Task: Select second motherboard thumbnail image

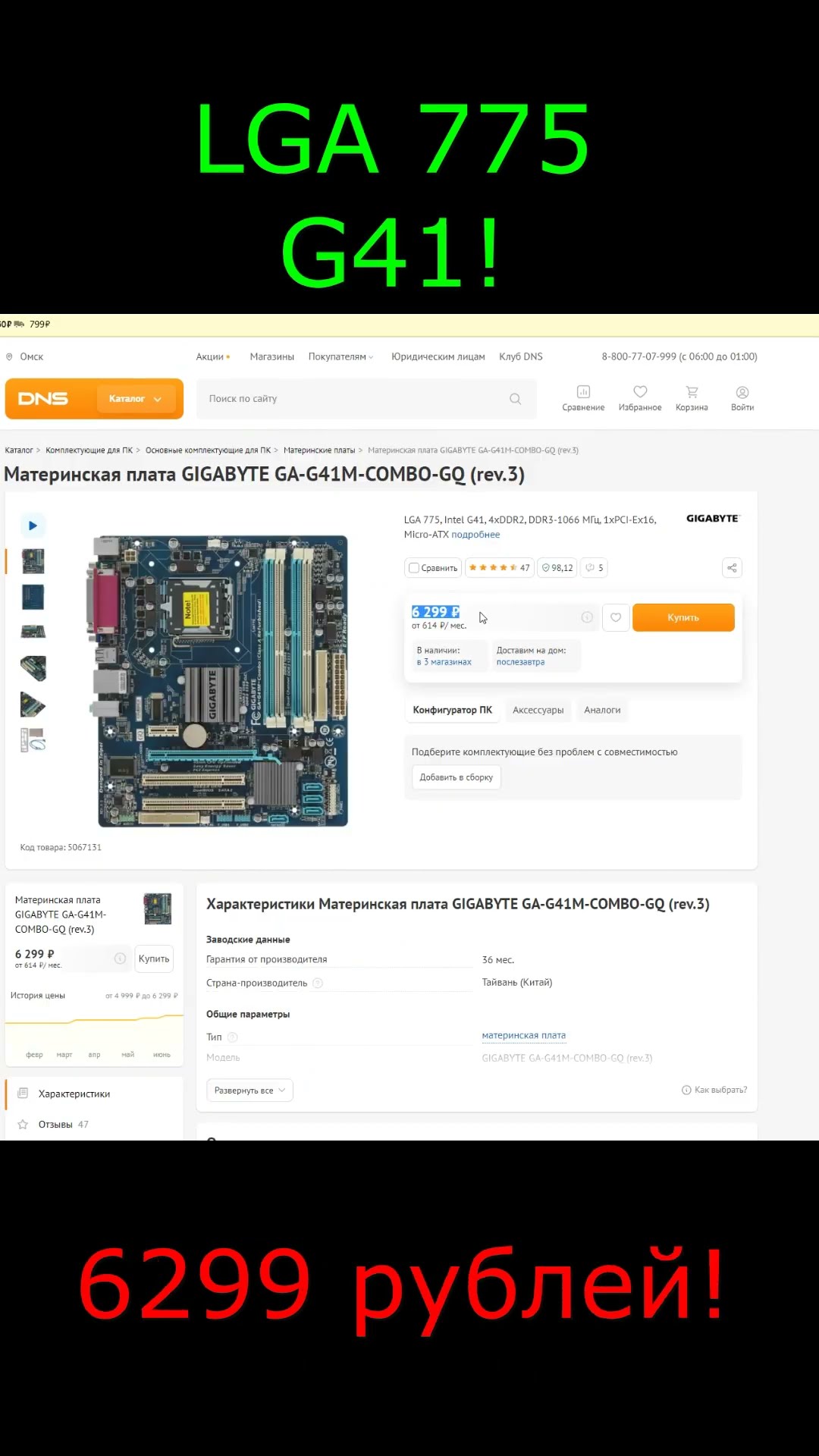Action: (33, 598)
